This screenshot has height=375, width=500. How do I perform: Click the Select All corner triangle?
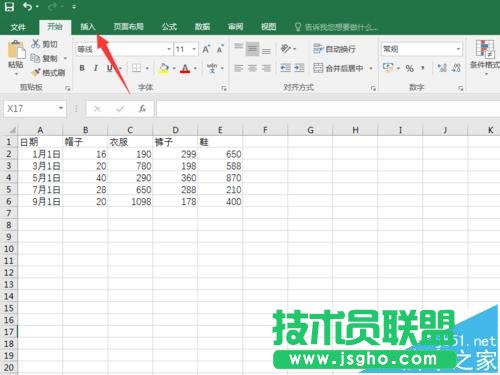click(12, 130)
